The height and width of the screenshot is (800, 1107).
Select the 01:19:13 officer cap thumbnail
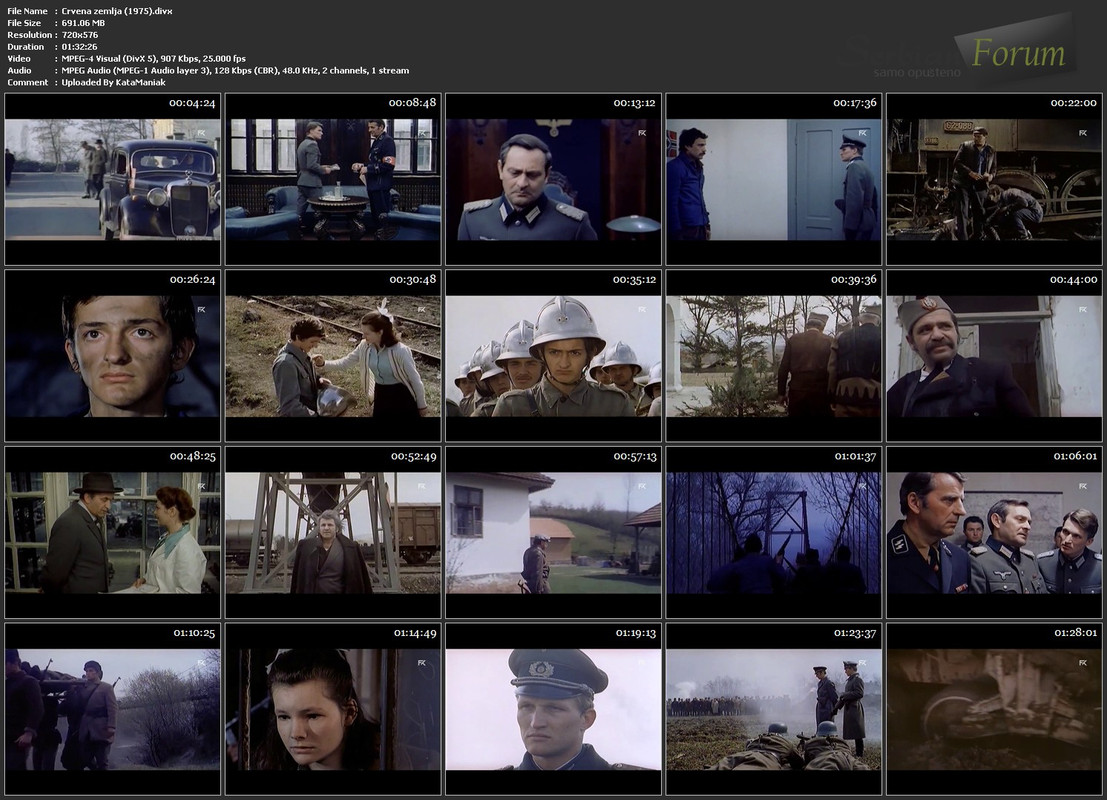(x=553, y=709)
